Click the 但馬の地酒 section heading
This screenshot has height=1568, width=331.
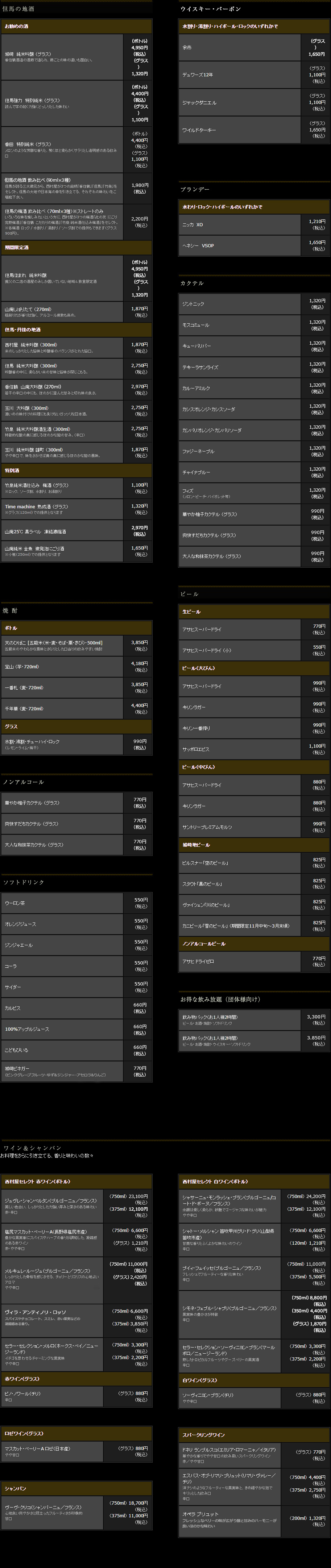[x=18, y=9]
